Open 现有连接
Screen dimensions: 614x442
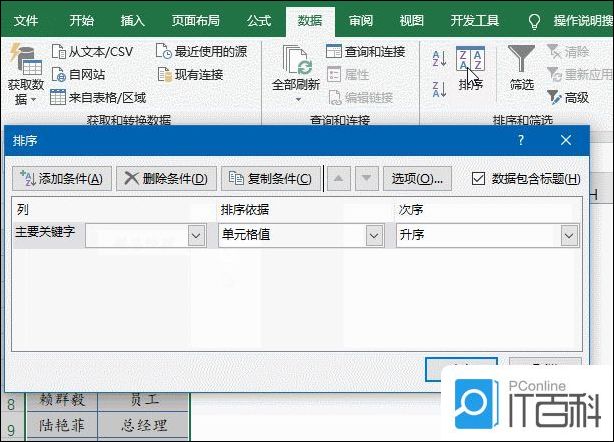coord(190,74)
